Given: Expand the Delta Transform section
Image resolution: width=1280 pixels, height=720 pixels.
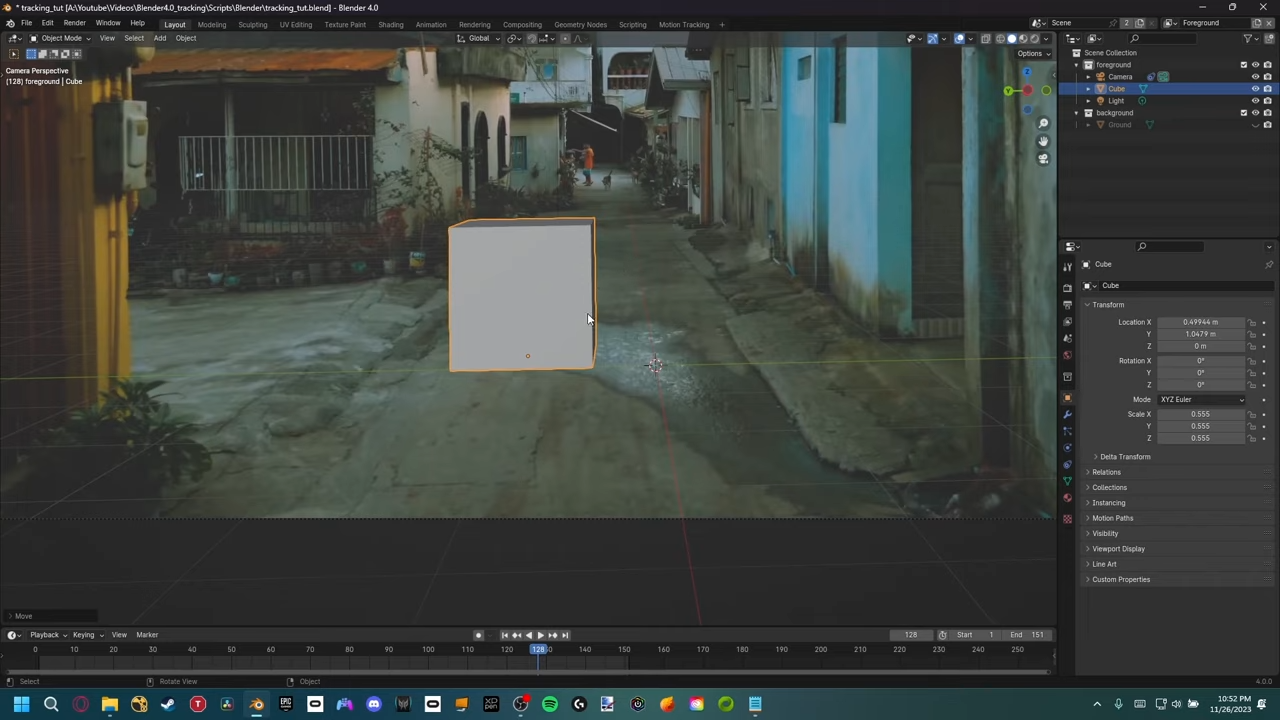Looking at the screenshot, I should click(1125, 456).
